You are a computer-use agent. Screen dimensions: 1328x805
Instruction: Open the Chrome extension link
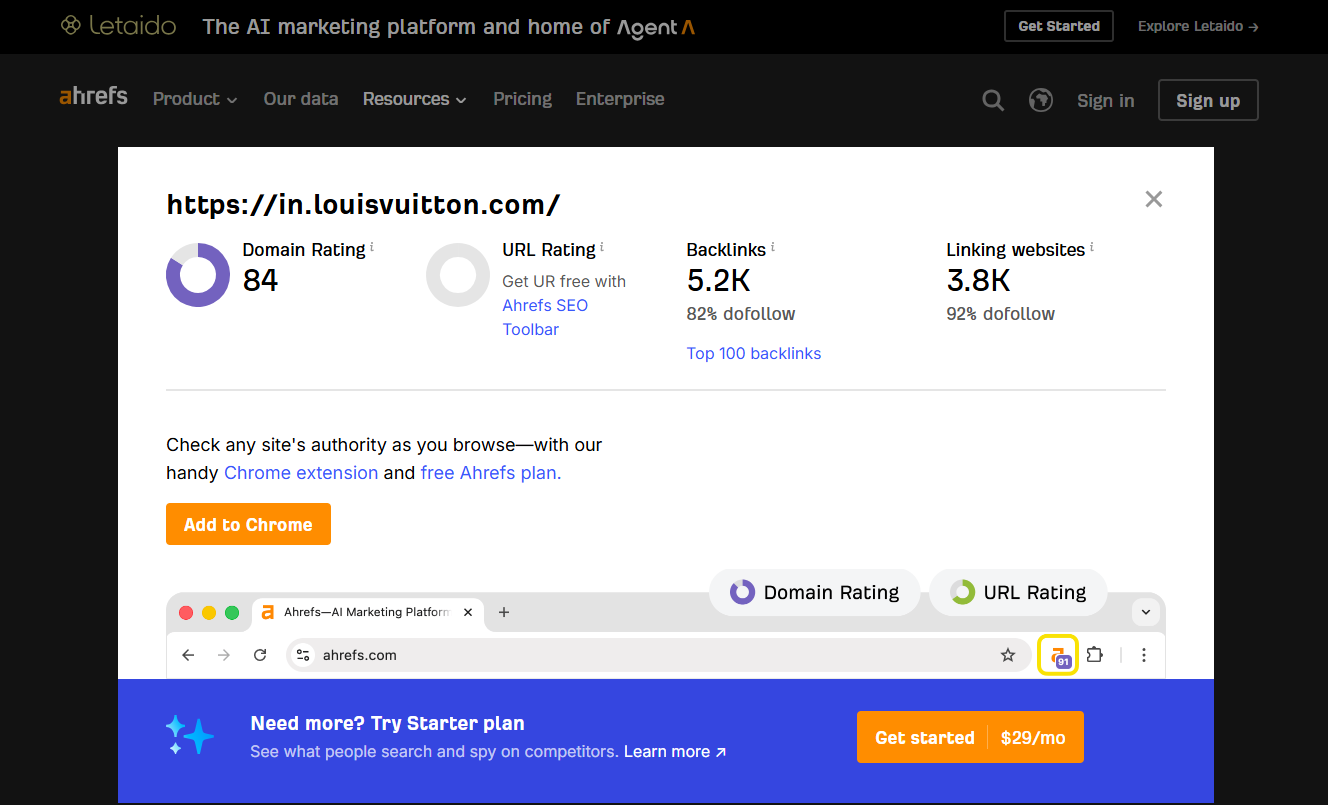[301, 473]
